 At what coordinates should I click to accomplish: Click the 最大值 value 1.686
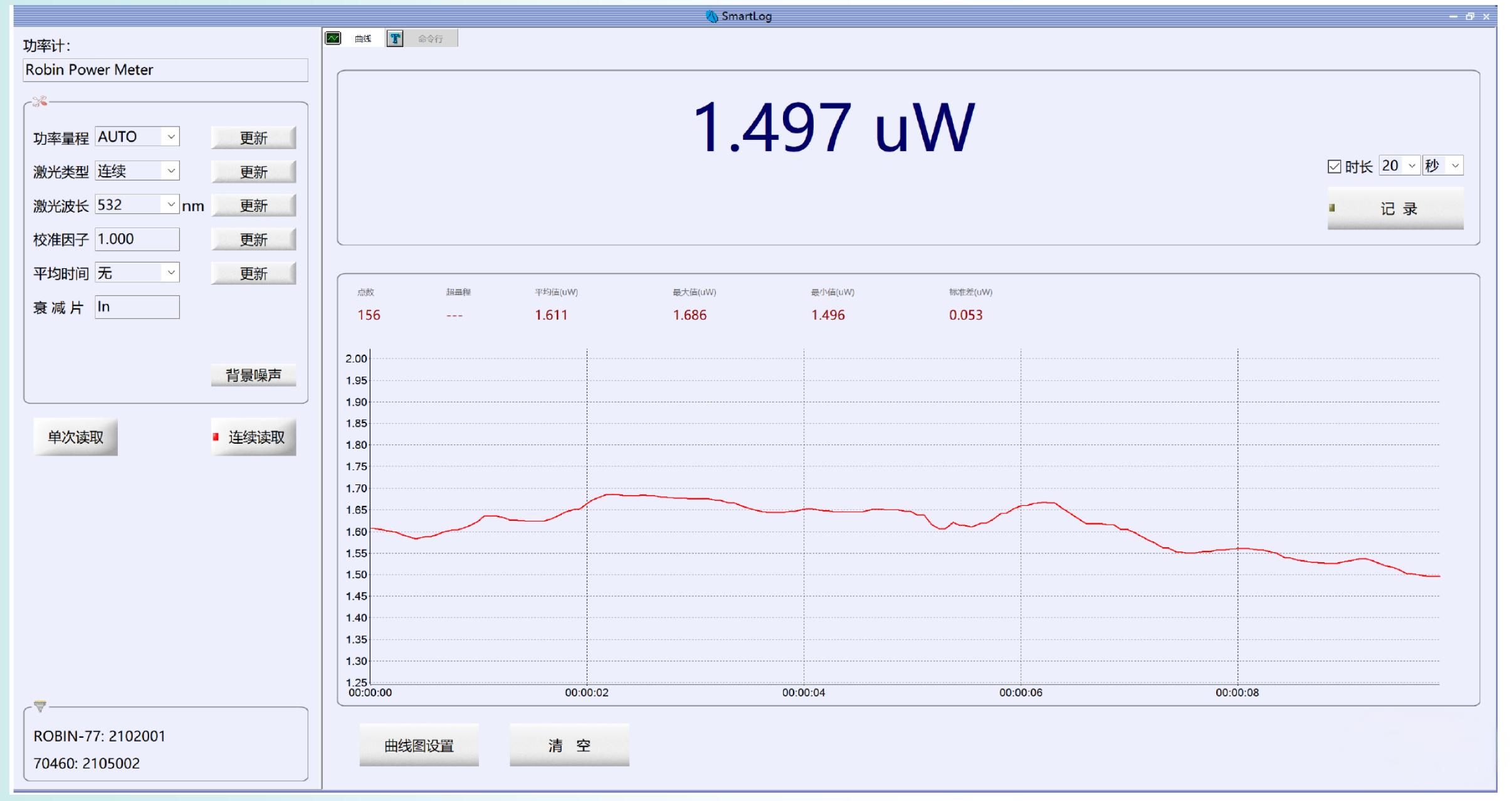(690, 315)
